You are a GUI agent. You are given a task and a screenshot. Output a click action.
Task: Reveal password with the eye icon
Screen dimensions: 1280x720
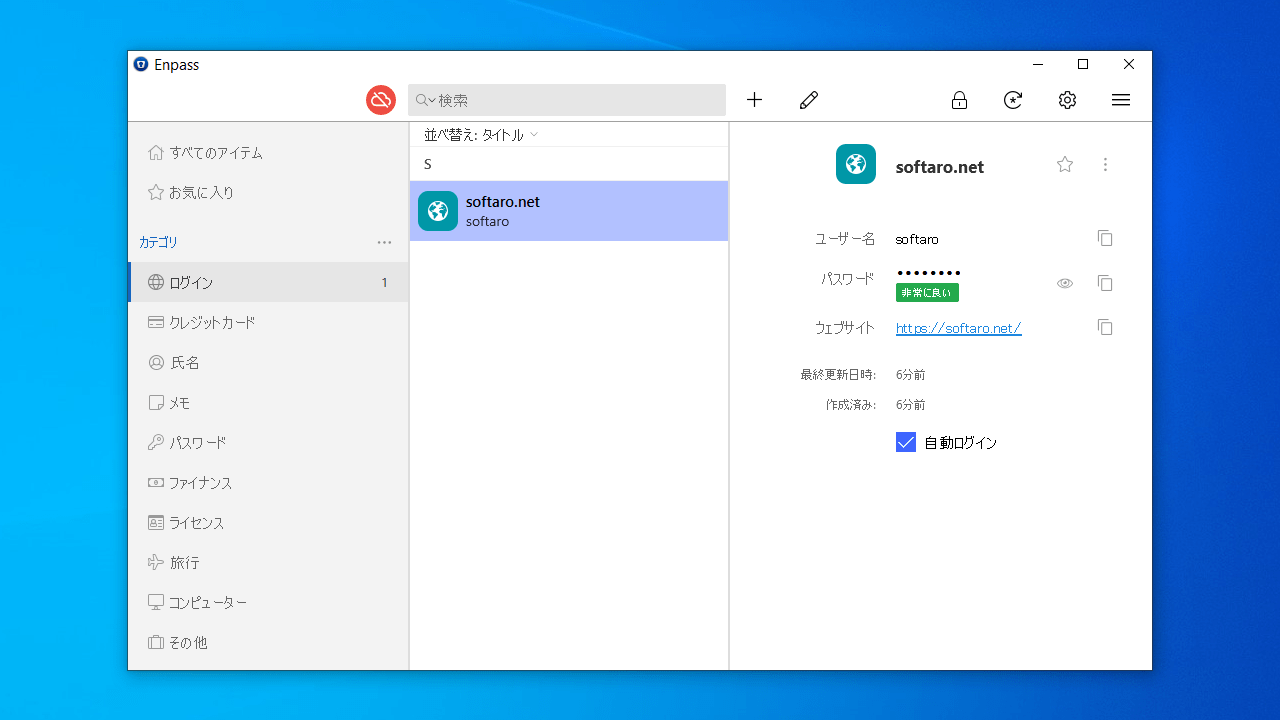[1065, 283]
